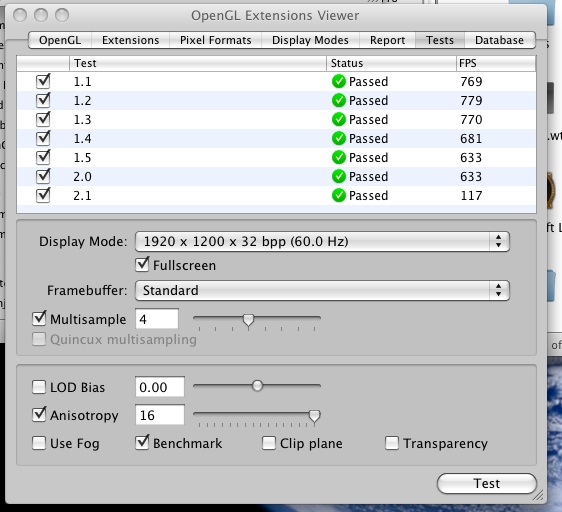Viewport: 562px width, 512px height.
Task: Uncheck the test 2.1 checkbox
Action: [x=43, y=195]
